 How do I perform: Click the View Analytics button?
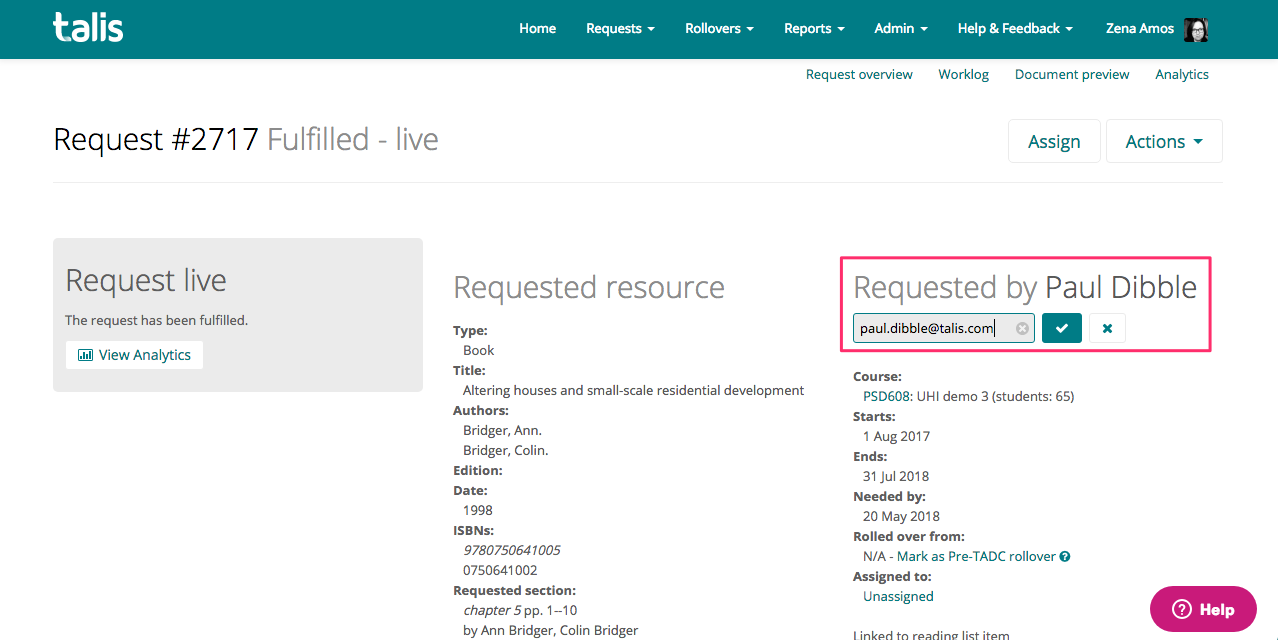click(x=134, y=355)
